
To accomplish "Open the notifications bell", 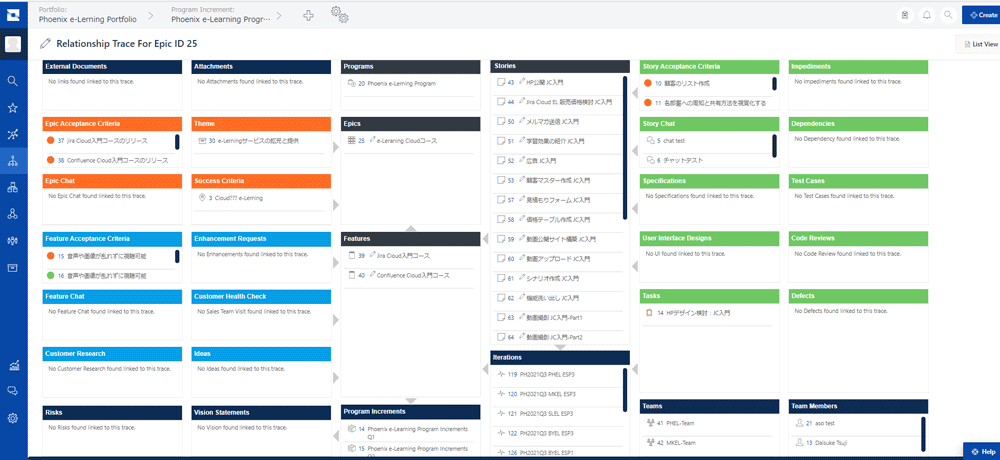I will [927, 15].
